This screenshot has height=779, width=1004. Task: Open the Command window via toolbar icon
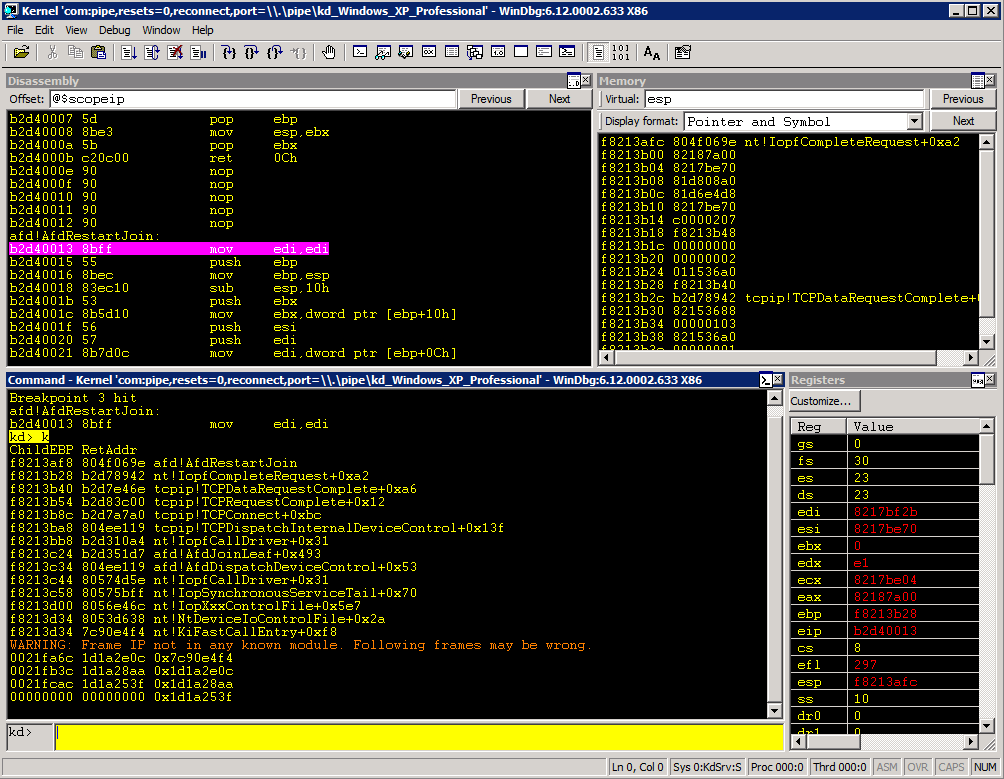click(360, 52)
